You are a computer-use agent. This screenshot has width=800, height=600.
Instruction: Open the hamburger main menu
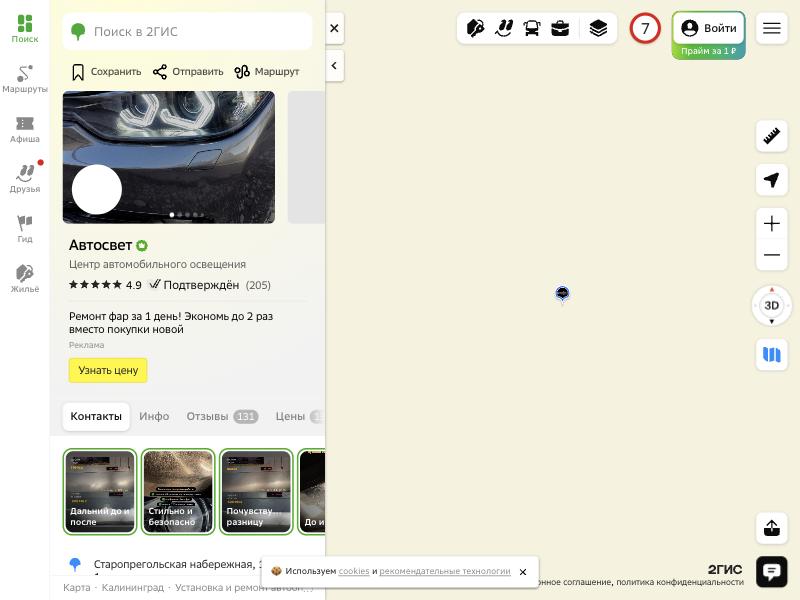click(x=771, y=28)
